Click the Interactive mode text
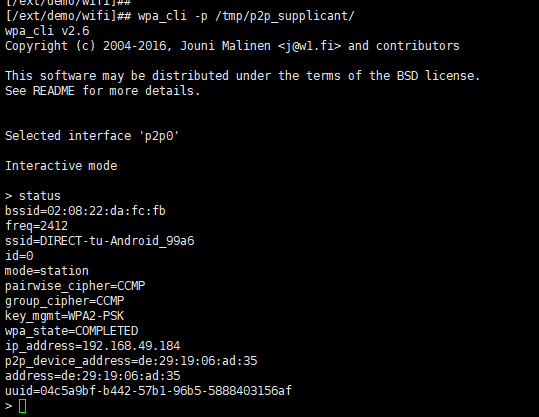This screenshot has height=417, width=539. pyautogui.click(x=61, y=166)
